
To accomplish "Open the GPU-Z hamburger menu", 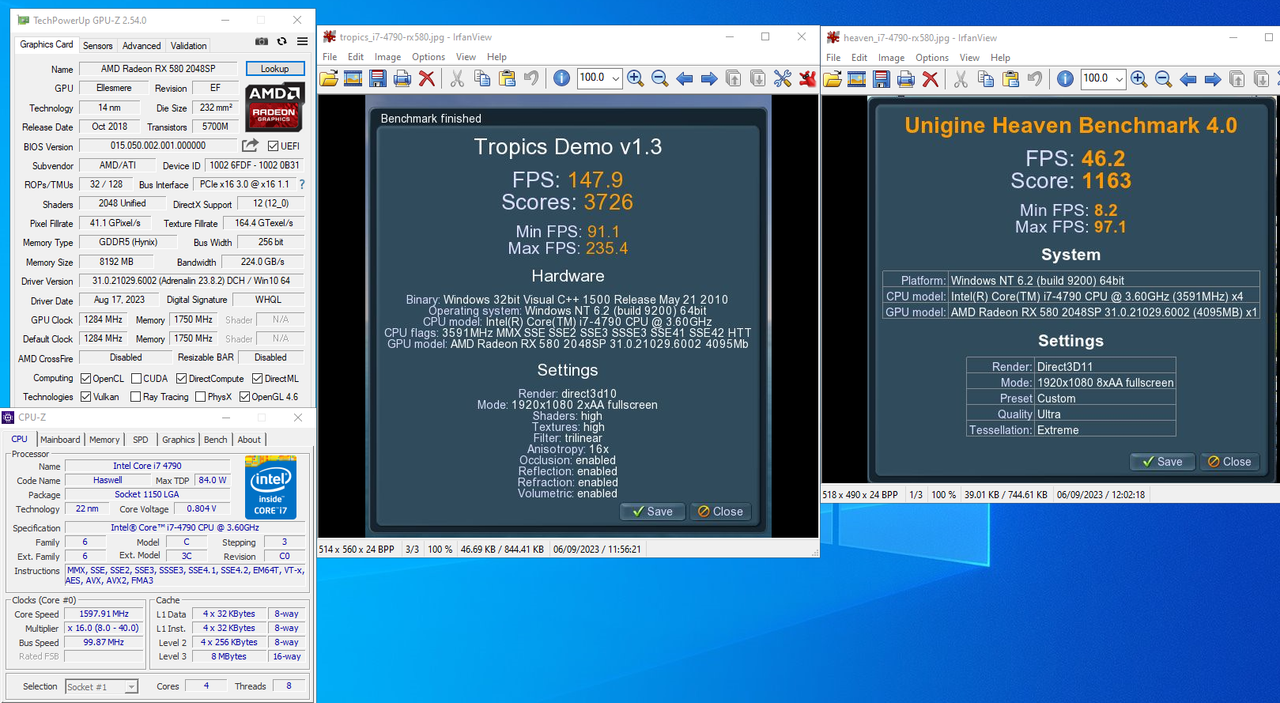I will point(302,42).
